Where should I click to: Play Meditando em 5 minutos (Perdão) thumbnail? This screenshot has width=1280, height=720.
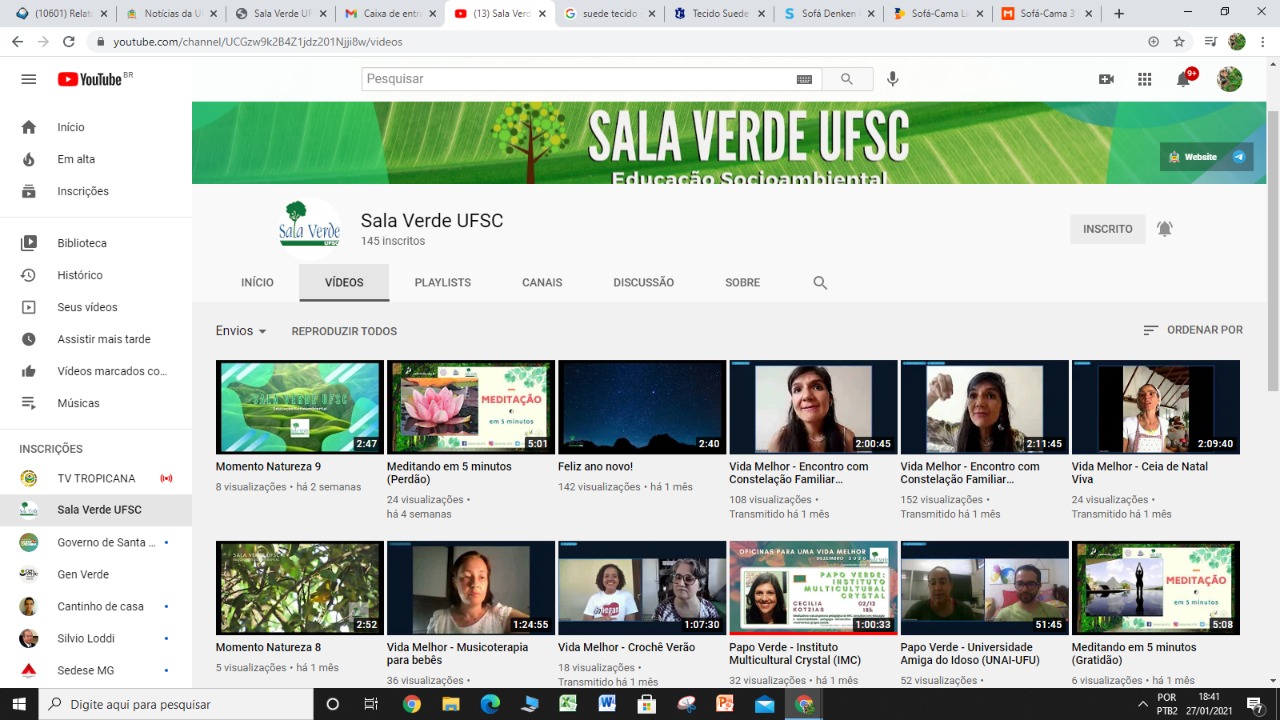pos(471,407)
